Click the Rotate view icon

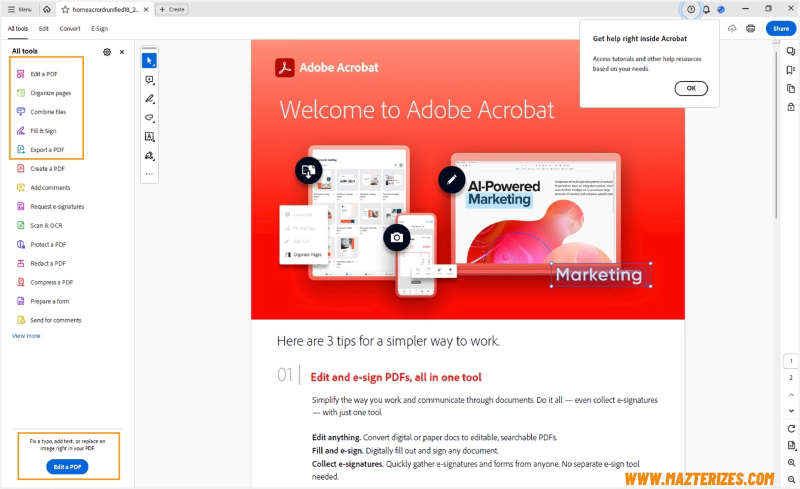(x=791, y=429)
